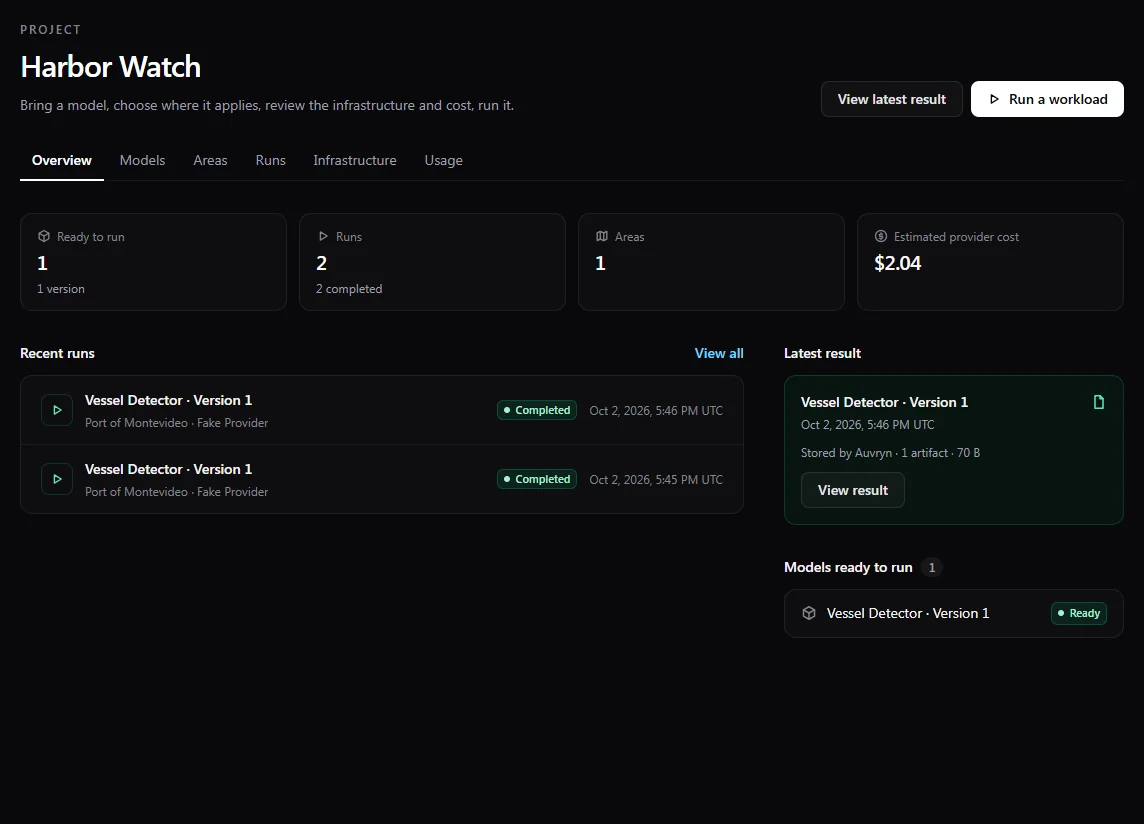This screenshot has height=824, width=1144.
Task: Click the play icon of the 5:45 PM run
Action: pyautogui.click(x=57, y=480)
